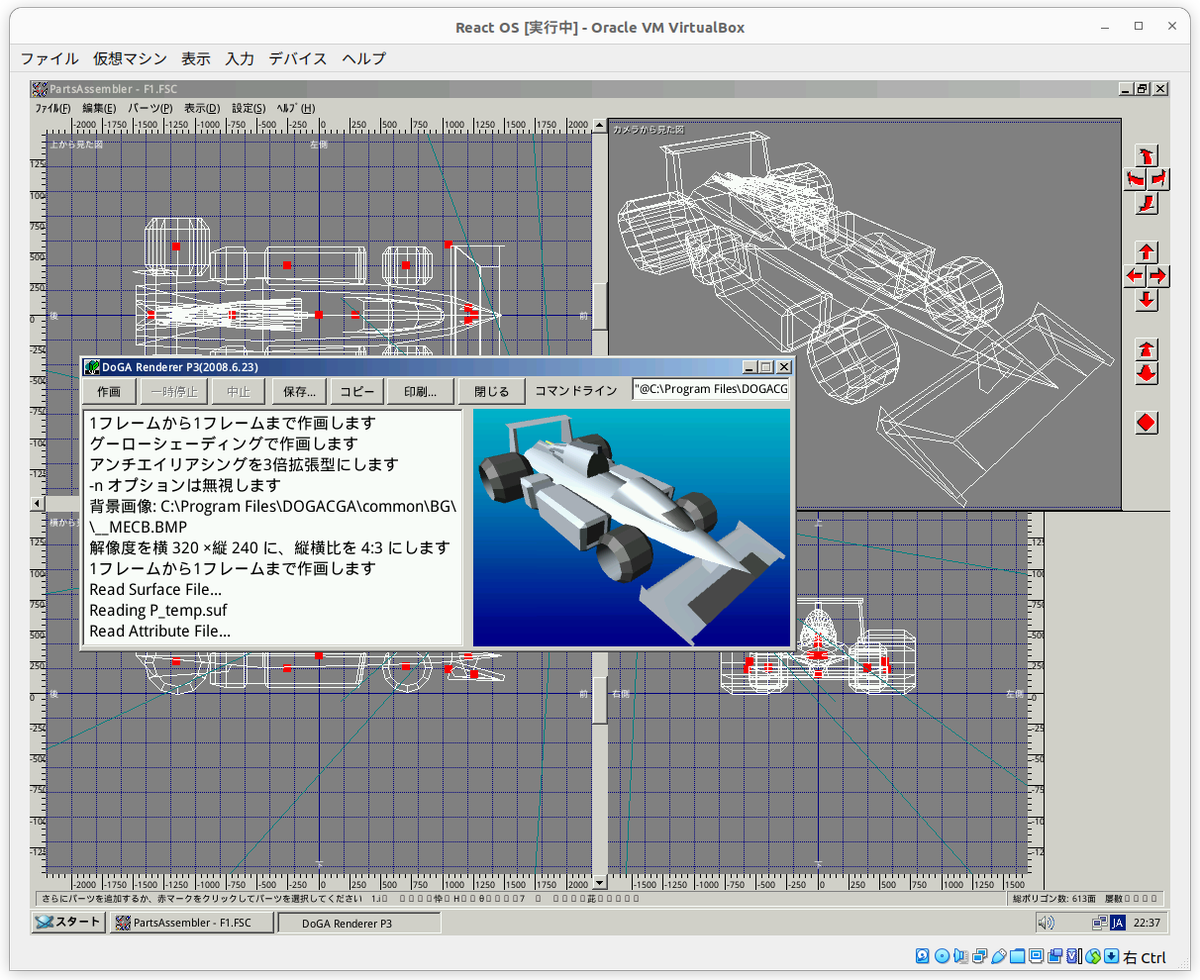Click the VirtualBox optical disc status icon
1200x980 pixels.
(x=941, y=957)
